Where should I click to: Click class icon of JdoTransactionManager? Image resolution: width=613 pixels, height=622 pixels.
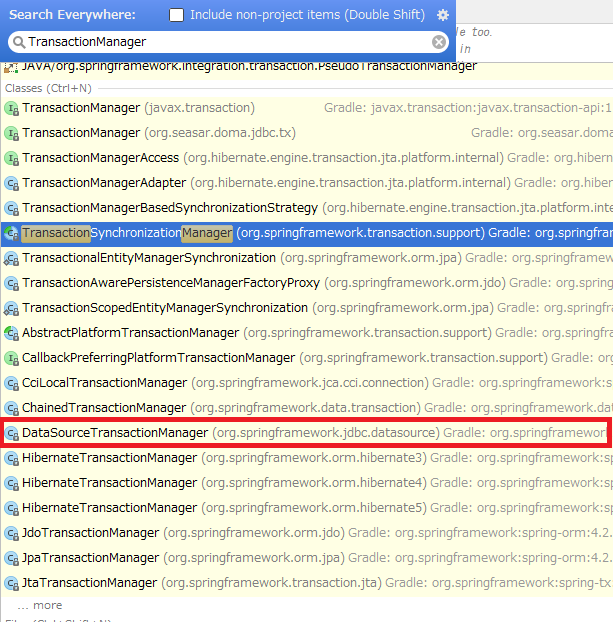pos(12,533)
